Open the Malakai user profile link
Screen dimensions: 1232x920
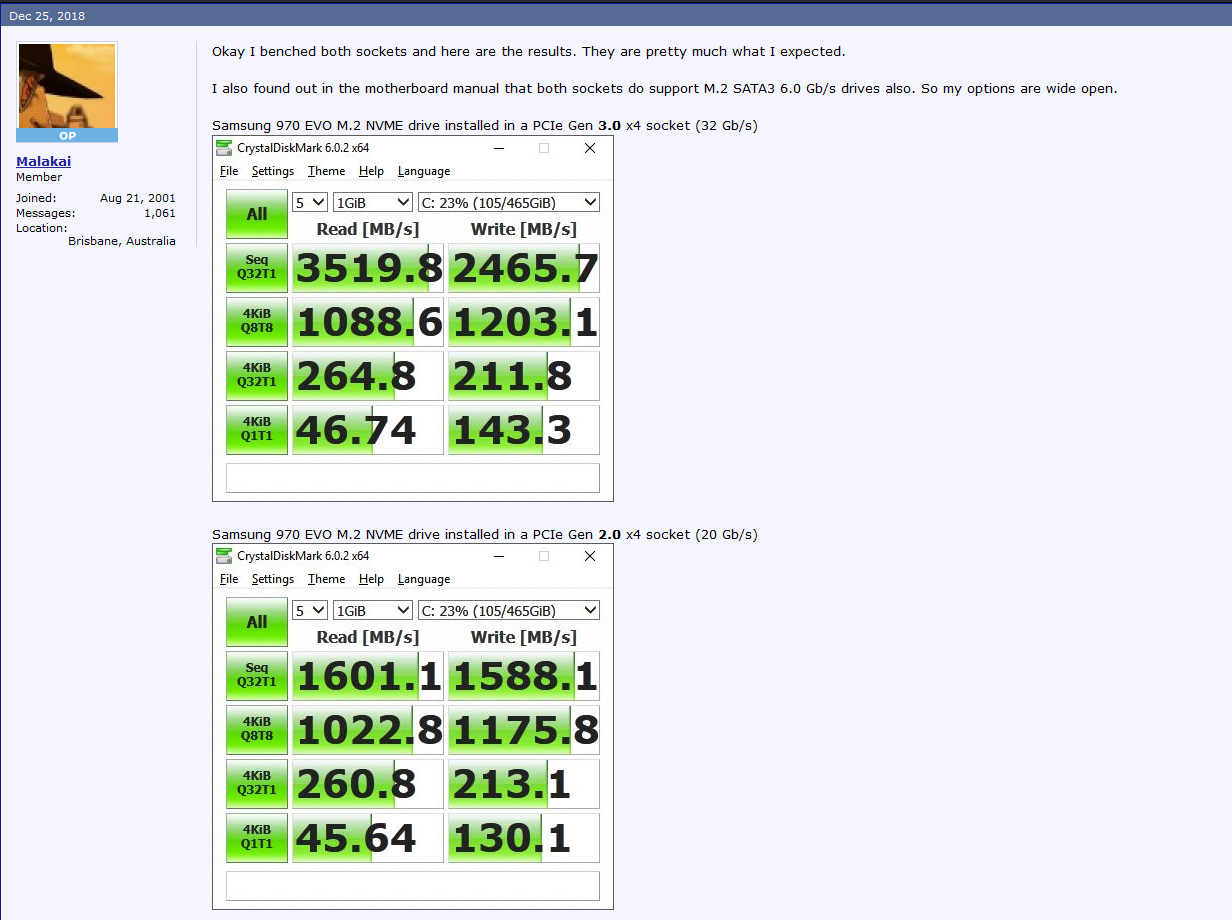click(x=43, y=161)
